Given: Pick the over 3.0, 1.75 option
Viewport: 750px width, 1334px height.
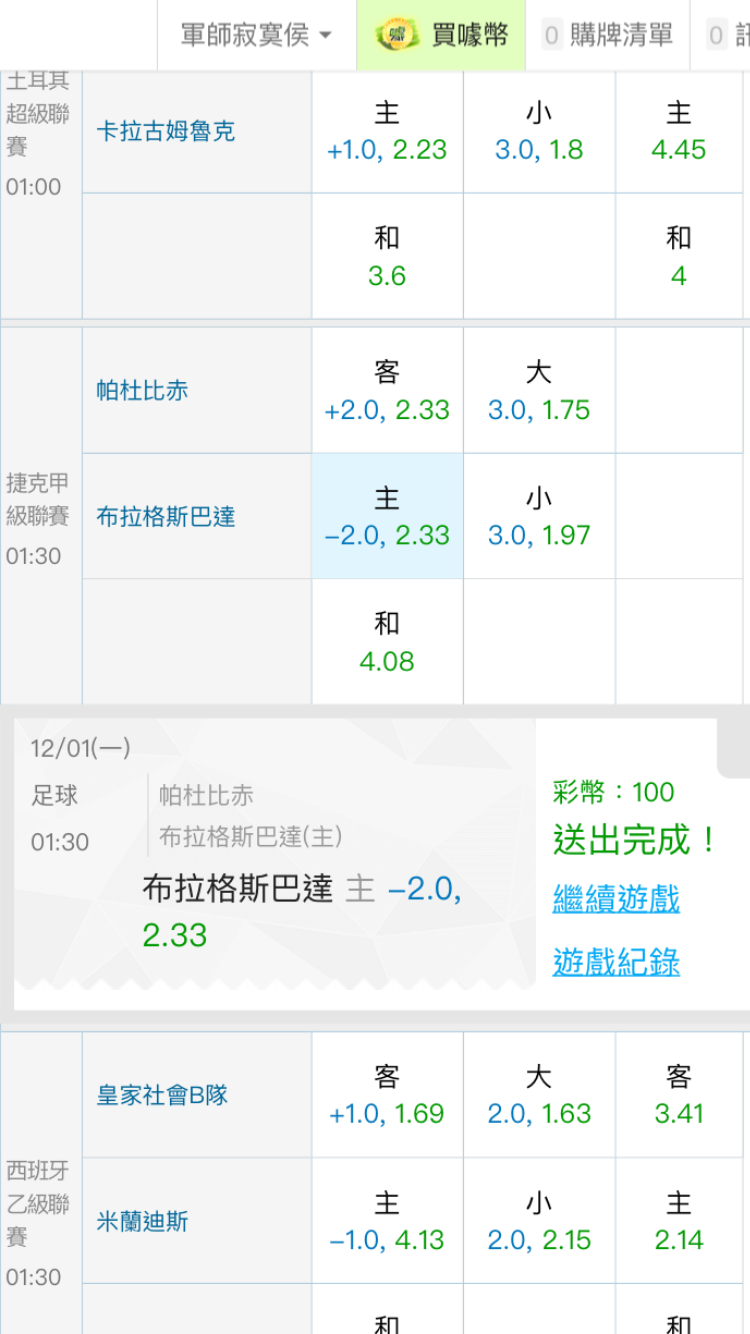Looking at the screenshot, I should click(539, 391).
